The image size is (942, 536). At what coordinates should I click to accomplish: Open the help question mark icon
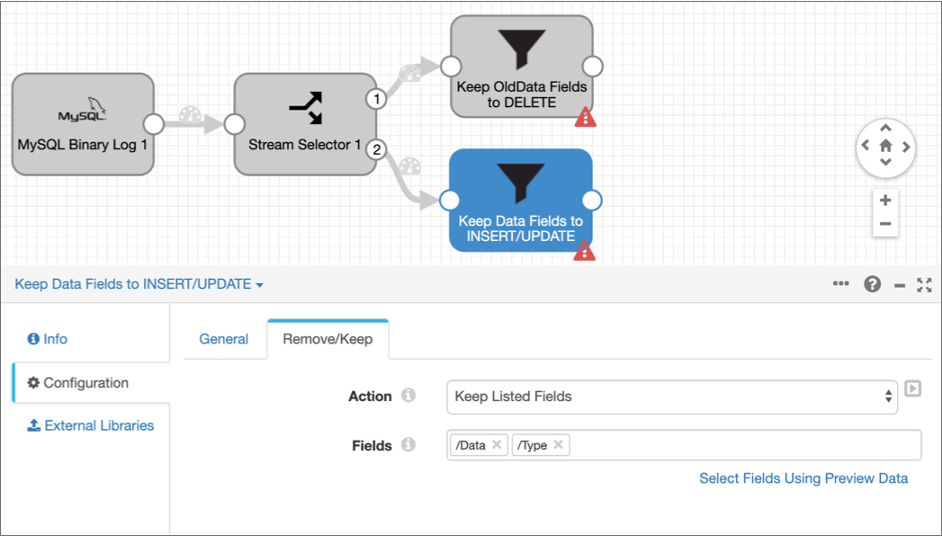click(x=872, y=284)
